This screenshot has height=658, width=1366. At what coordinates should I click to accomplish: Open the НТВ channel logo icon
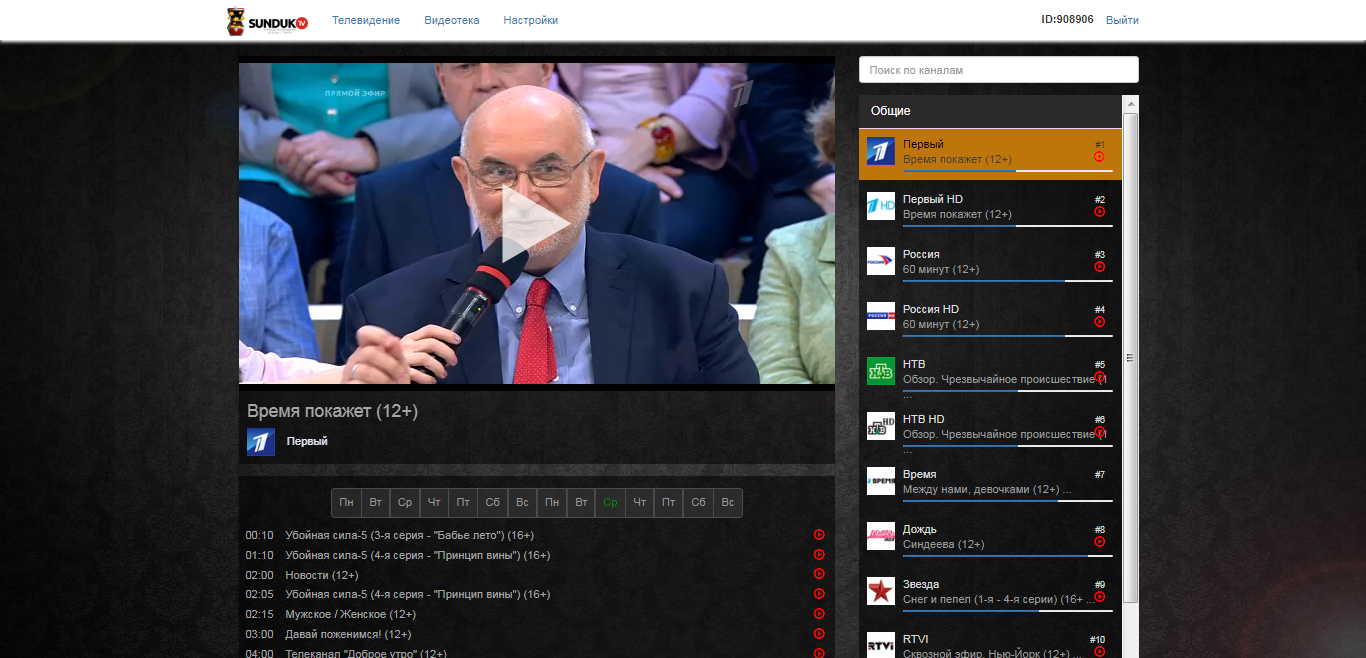[x=880, y=371]
